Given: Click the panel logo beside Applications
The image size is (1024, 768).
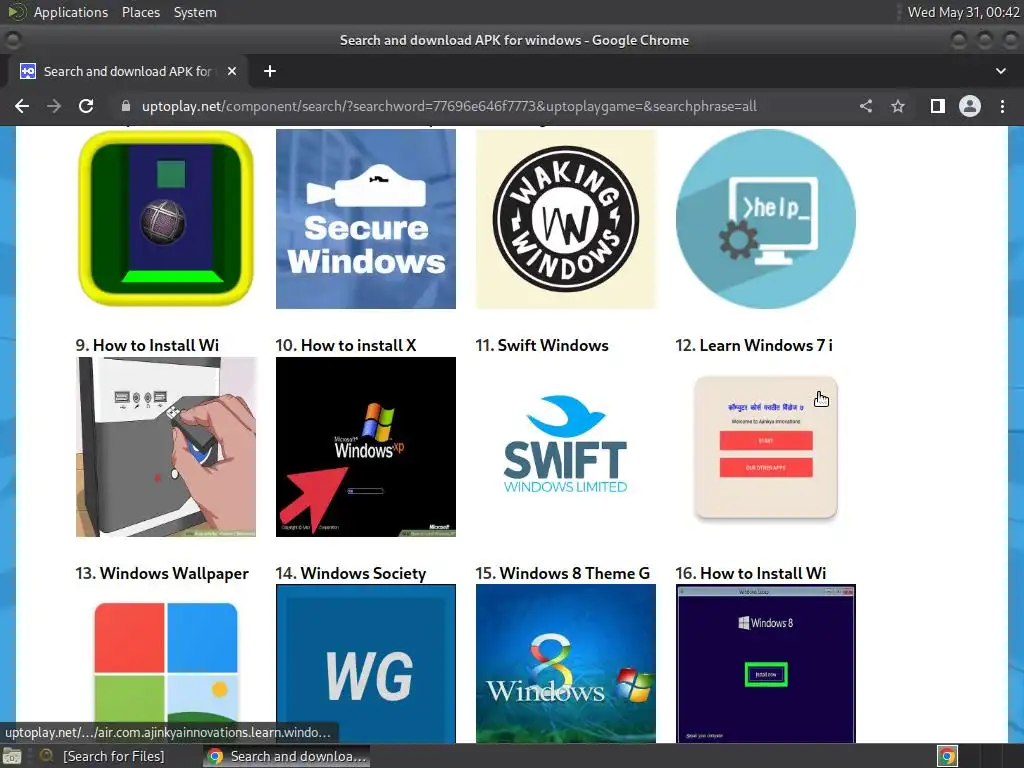Looking at the screenshot, I should [17, 12].
